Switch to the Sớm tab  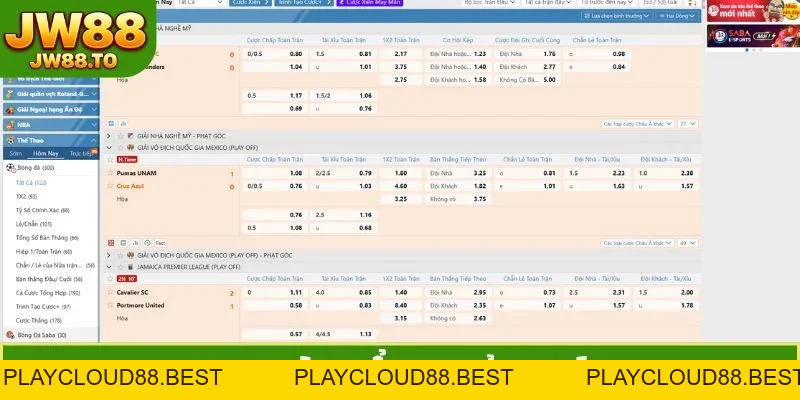point(16,154)
